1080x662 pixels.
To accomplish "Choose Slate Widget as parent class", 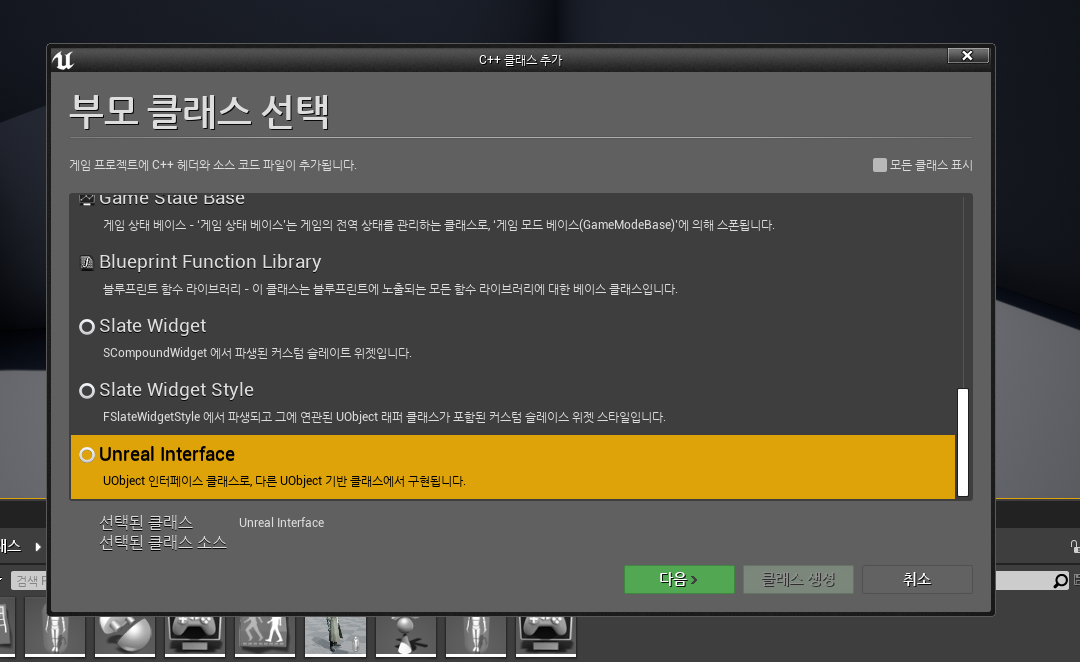I will click(513, 338).
